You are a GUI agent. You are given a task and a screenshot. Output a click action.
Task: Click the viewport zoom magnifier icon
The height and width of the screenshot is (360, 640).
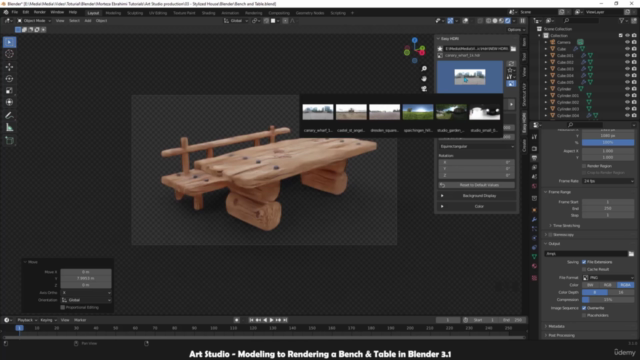424,69
